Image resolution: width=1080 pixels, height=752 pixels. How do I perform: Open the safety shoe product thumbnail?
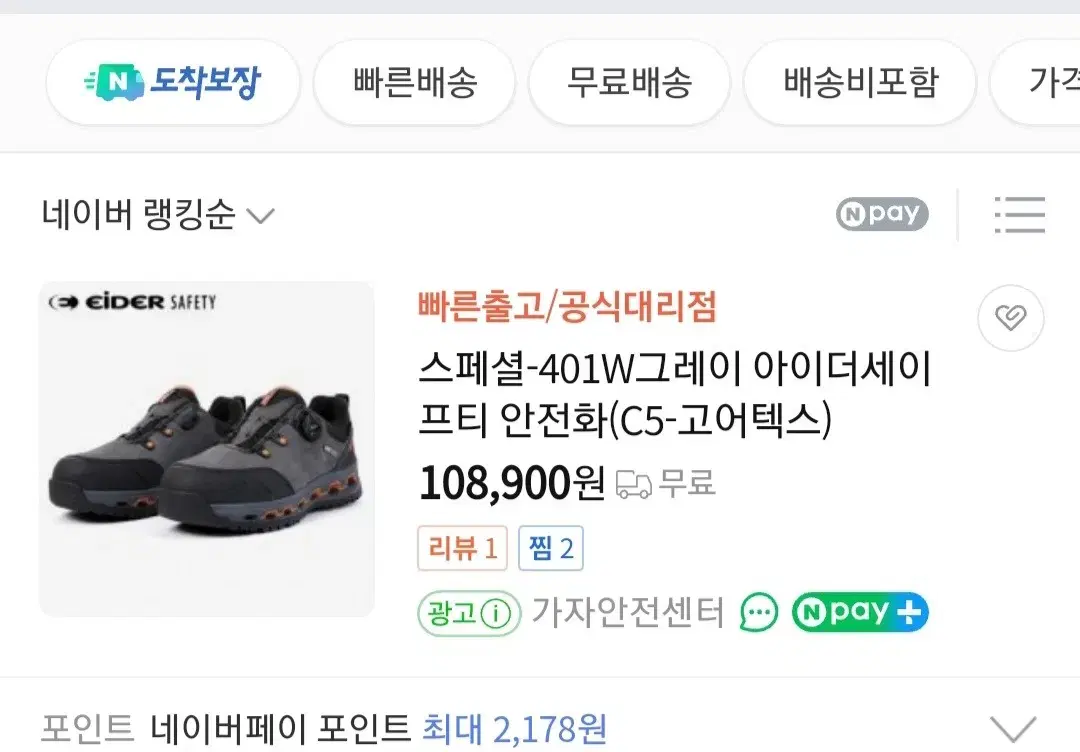[x=207, y=449]
